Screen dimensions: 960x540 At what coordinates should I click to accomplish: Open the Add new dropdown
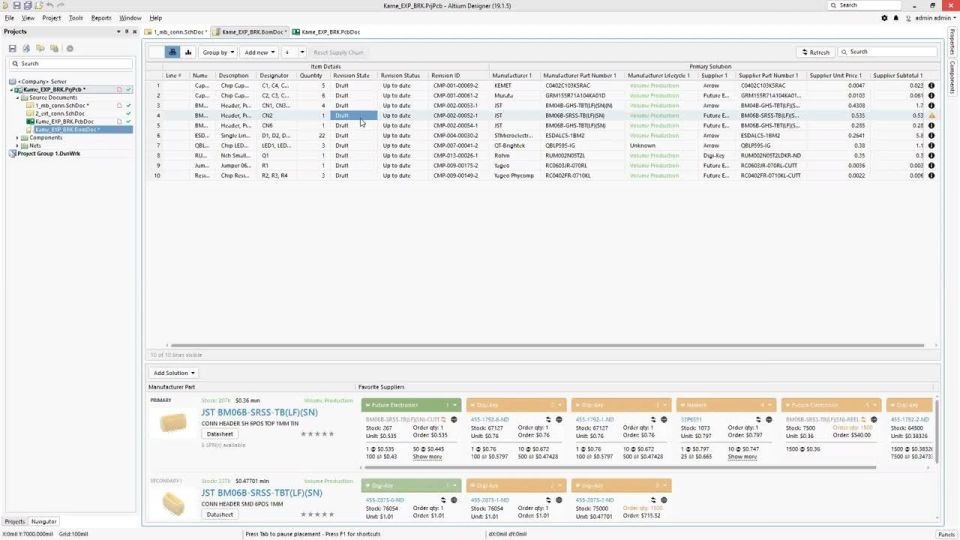point(260,53)
